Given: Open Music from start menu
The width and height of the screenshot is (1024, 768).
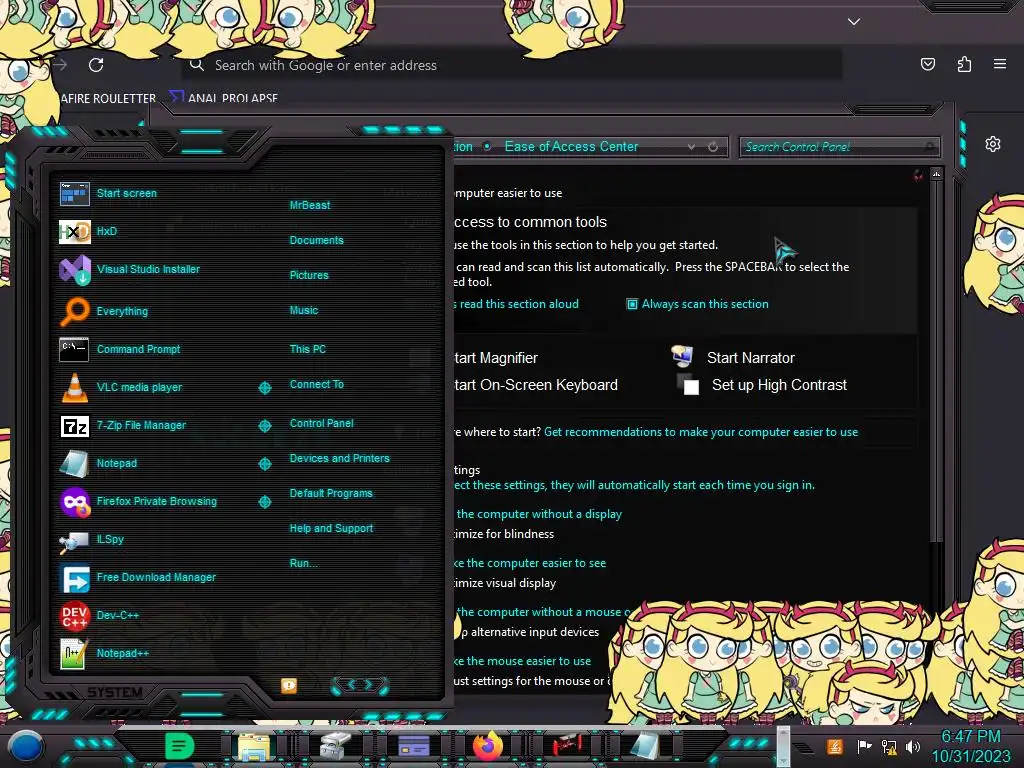Looking at the screenshot, I should coord(304,310).
